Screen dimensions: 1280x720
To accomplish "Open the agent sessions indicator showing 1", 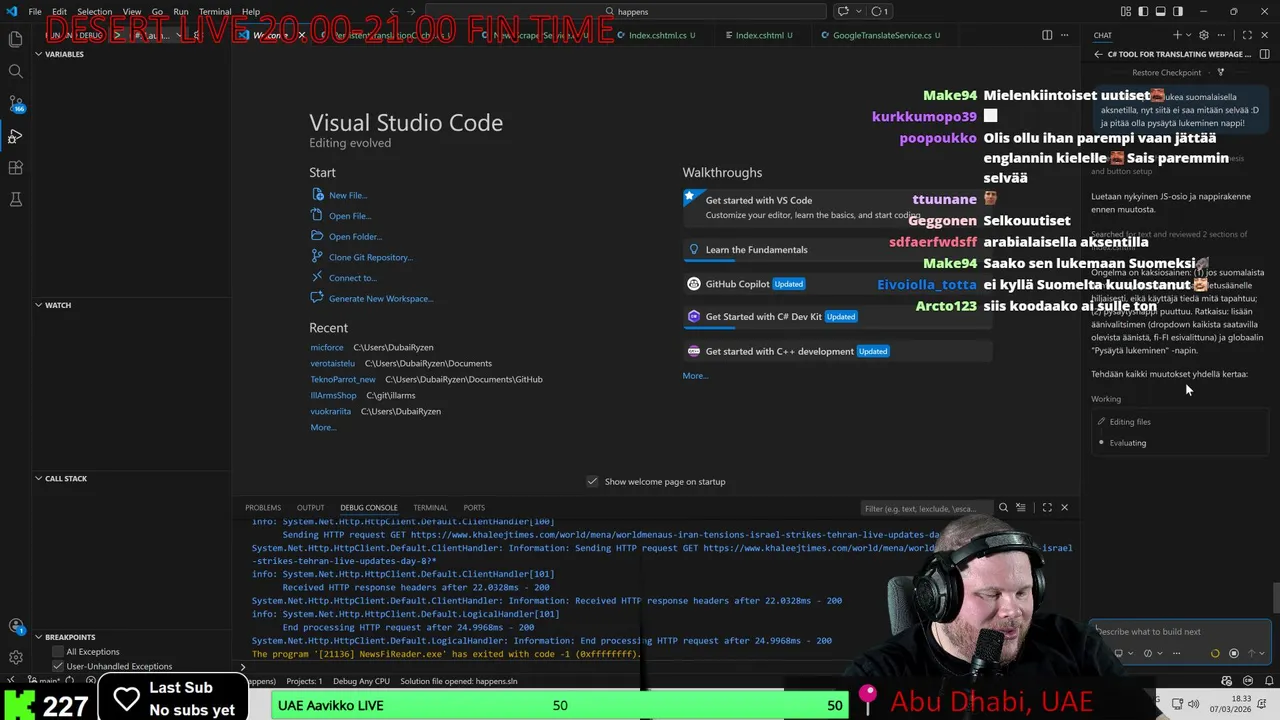I will coord(879,12).
